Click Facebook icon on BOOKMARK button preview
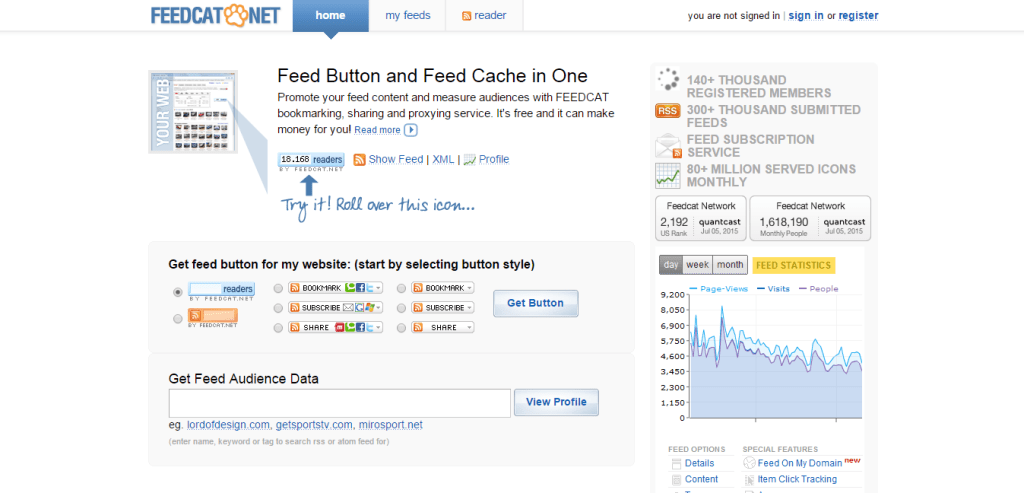The image size is (1024, 493). (360, 288)
